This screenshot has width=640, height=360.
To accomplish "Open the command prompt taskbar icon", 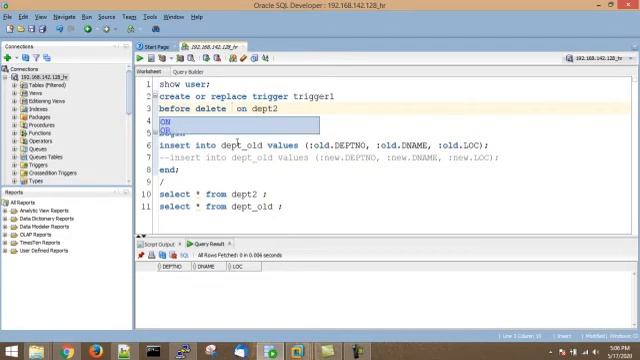I will [153, 351].
